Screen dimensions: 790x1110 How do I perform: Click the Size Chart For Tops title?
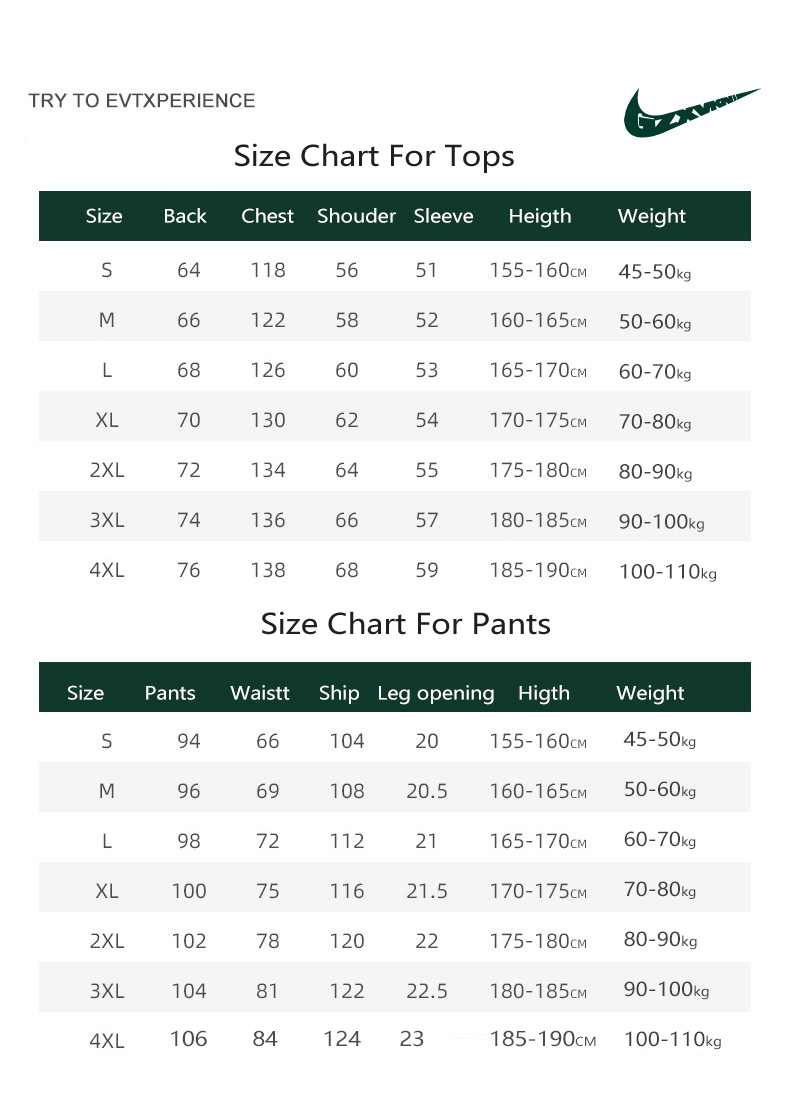pyautogui.click(x=374, y=156)
